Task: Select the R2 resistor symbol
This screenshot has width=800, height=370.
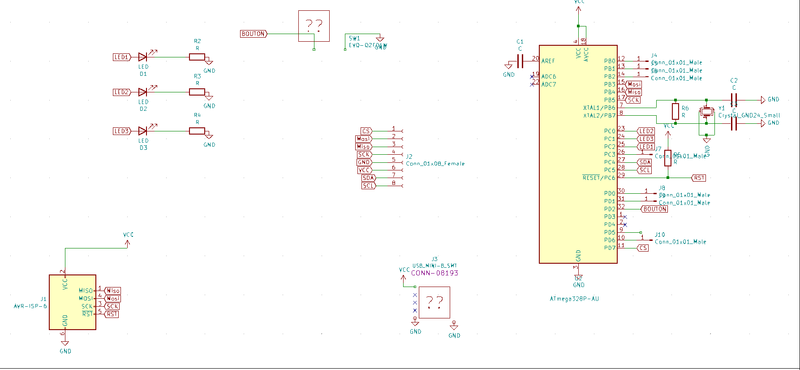Action: (x=197, y=57)
